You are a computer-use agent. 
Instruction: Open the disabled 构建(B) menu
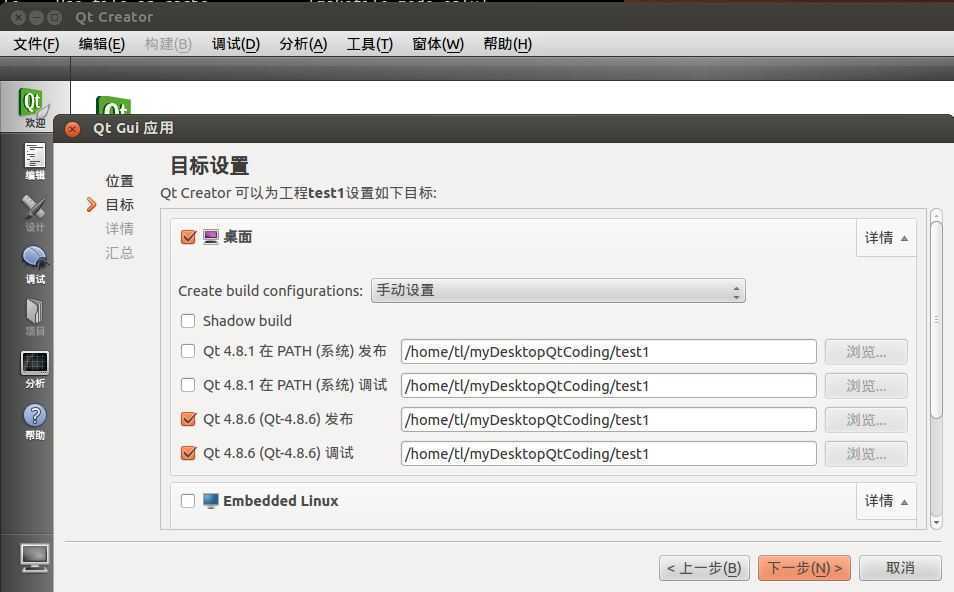(168, 44)
